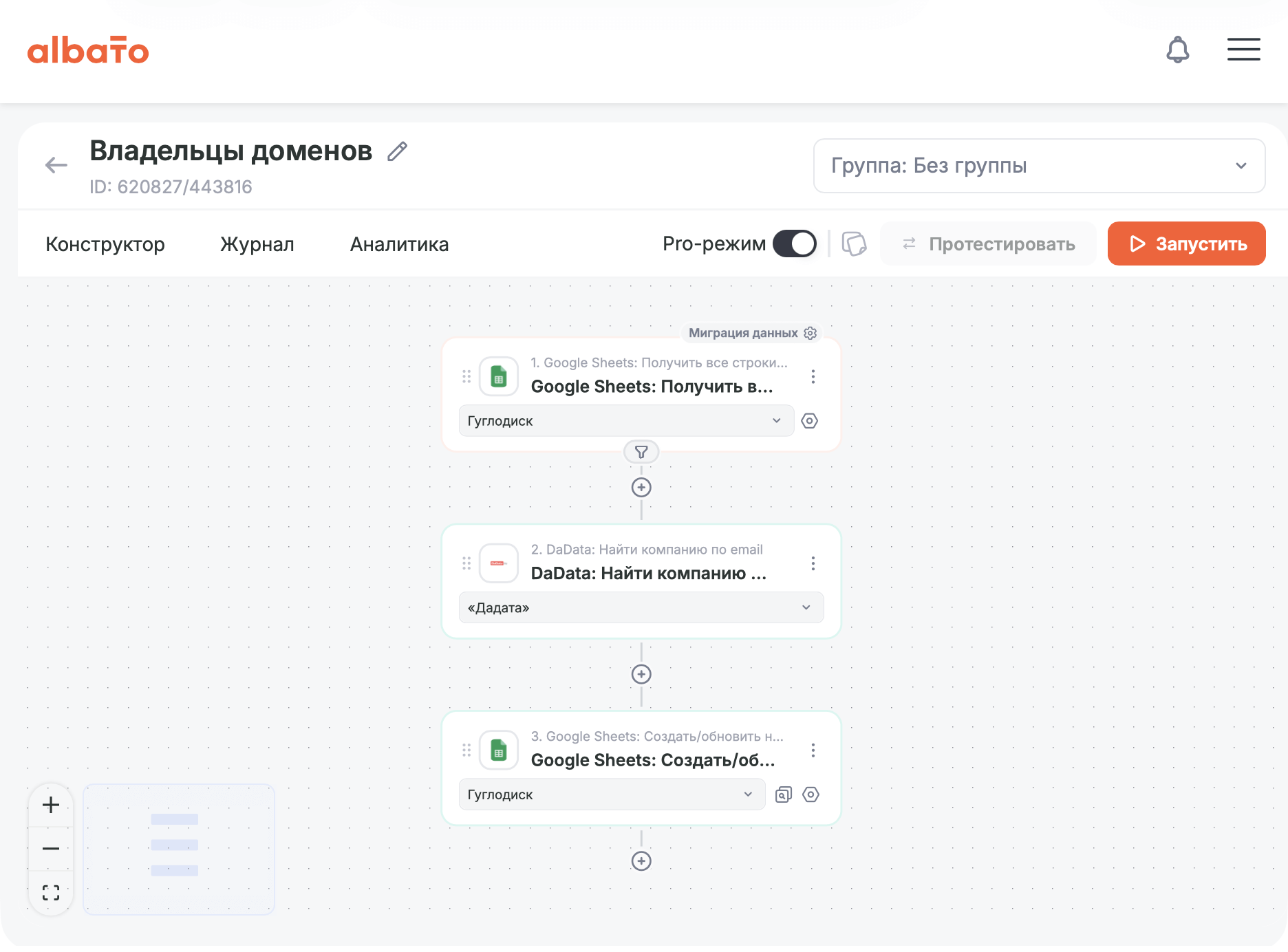The image size is (1288, 952).
Task: Click the Протестировать button
Action: click(988, 244)
